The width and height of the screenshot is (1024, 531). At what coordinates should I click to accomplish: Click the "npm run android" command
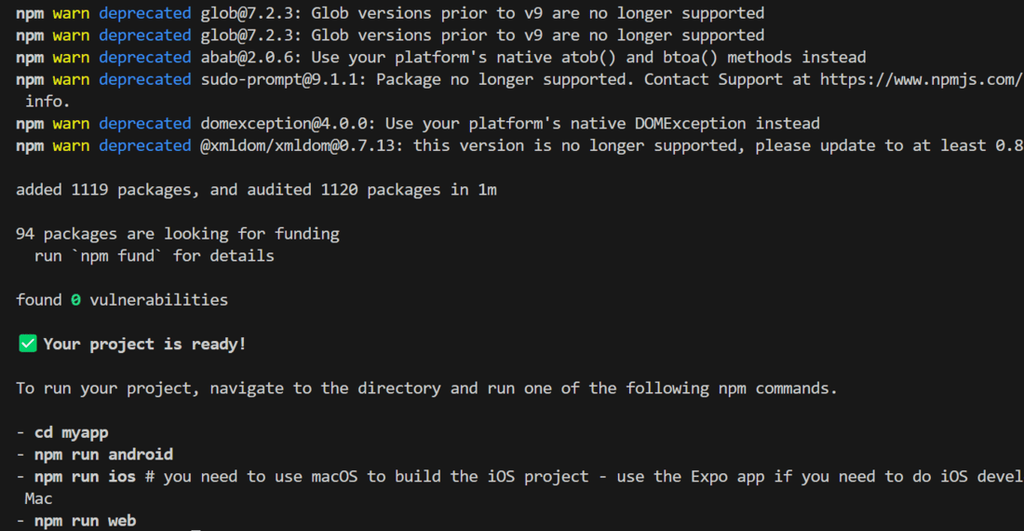coord(103,454)
